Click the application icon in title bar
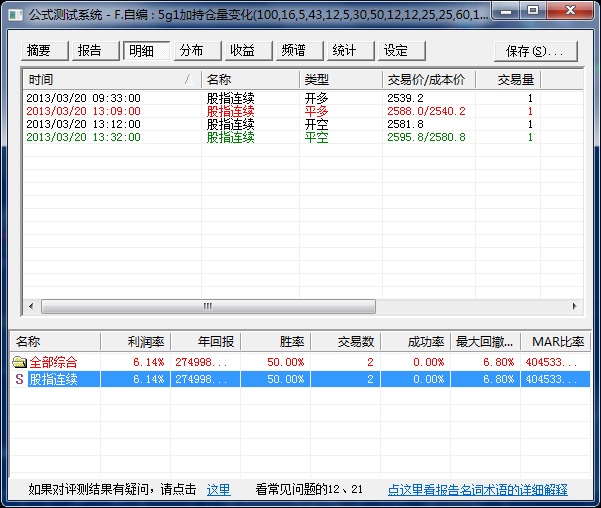The image size is (601, 508). point(15,15)
